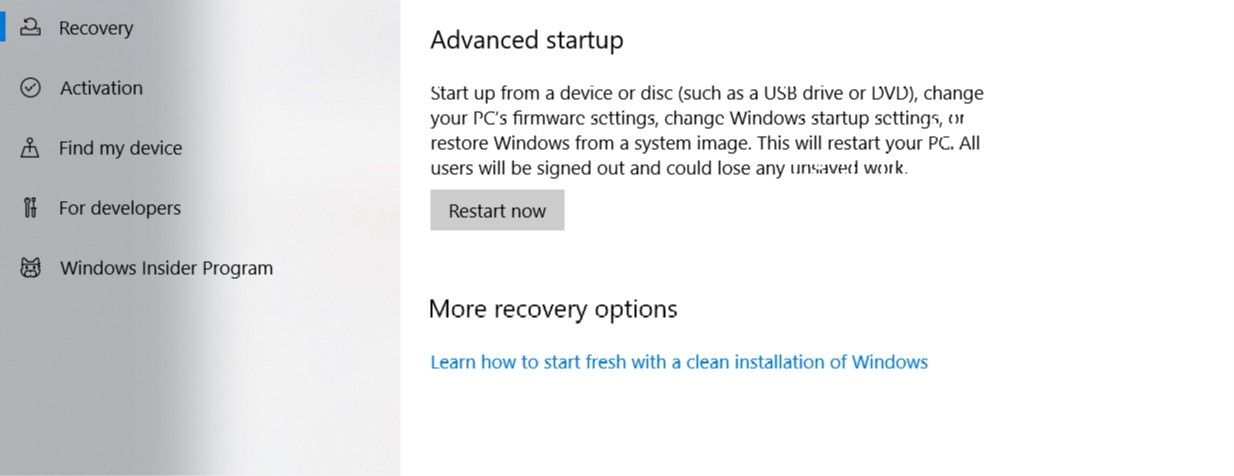Click the Advanced startup heading
1234x476 pixels.
click(x=526, y=40)
